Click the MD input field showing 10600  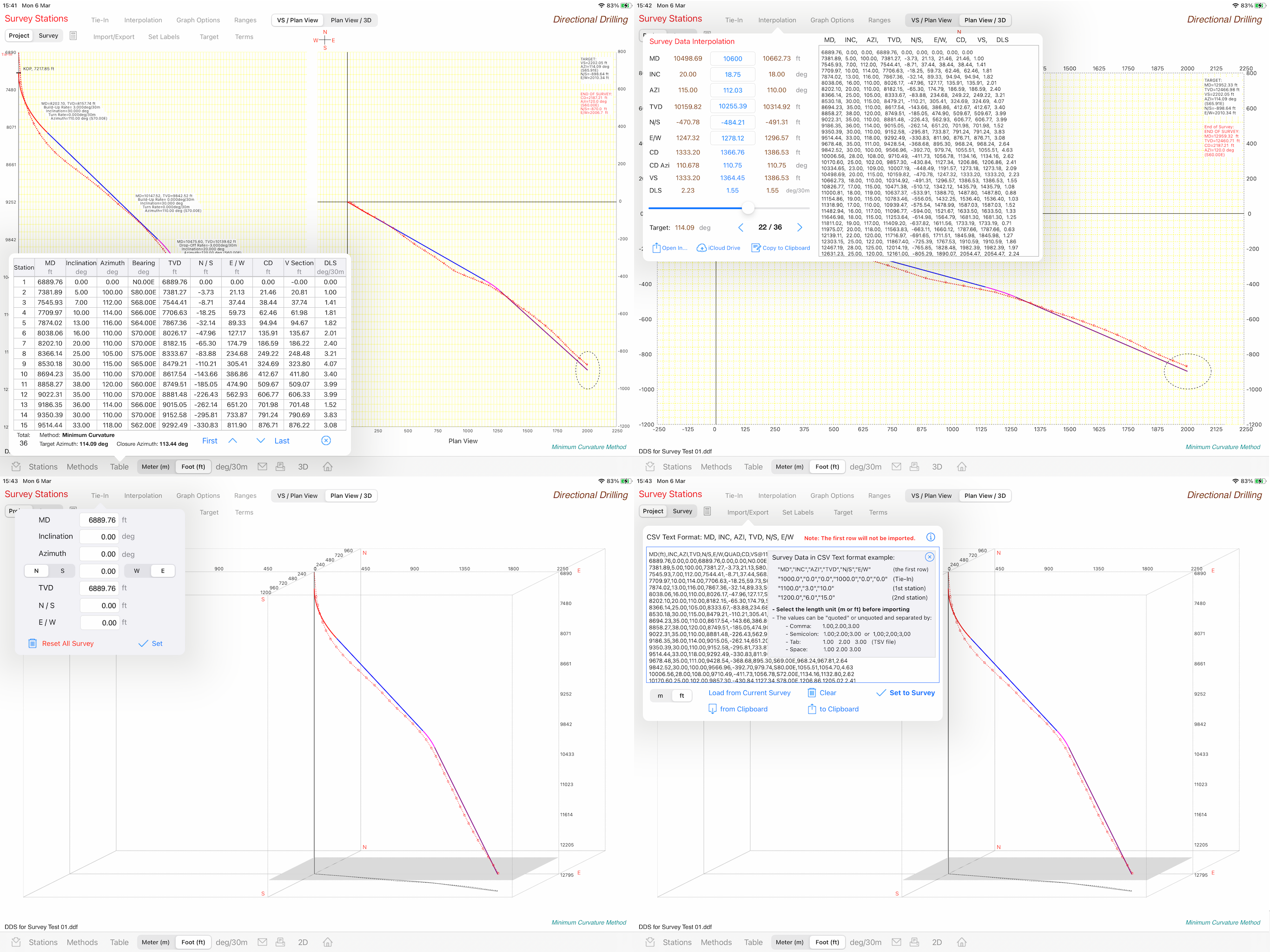click(x=732, y=59)
